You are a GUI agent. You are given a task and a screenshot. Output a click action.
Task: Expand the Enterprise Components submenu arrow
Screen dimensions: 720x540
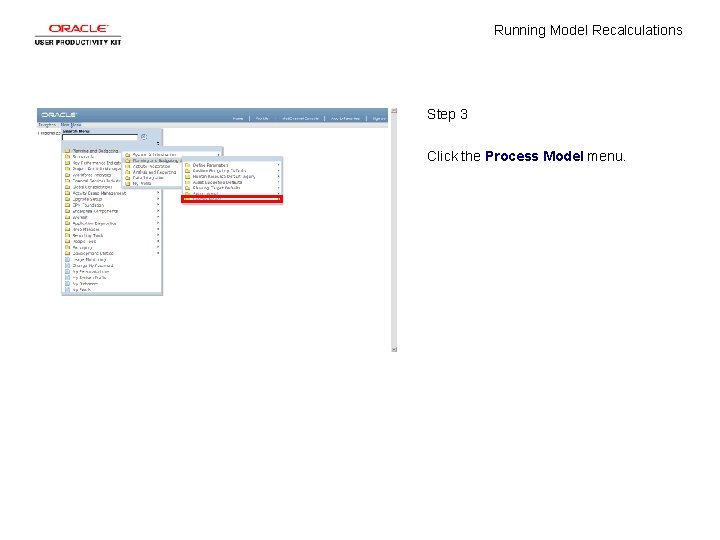(158, 211)
